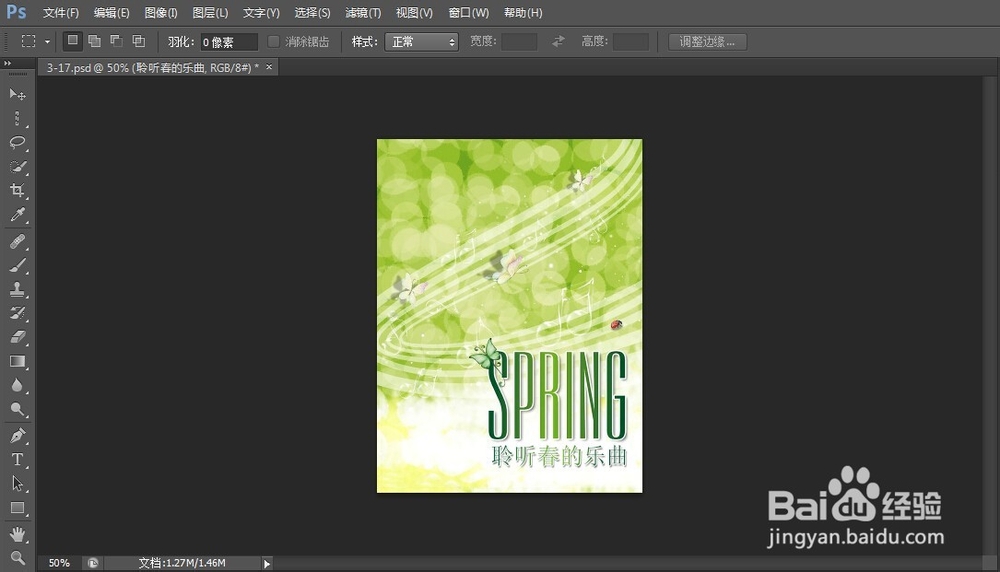The image size is (1000, 572).
Task: Open the 视图(V) menu
Action: 414,13
